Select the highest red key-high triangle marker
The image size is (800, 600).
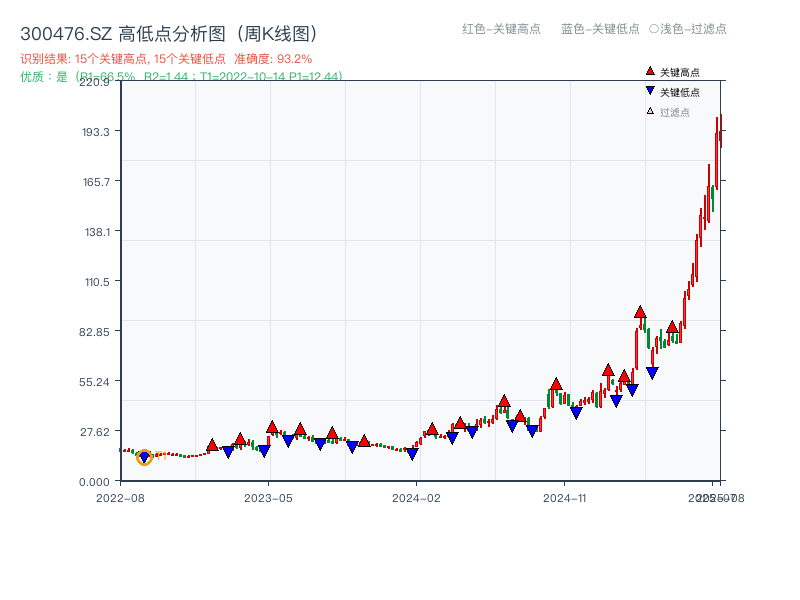pyautogui.click(x=640, y=312)
